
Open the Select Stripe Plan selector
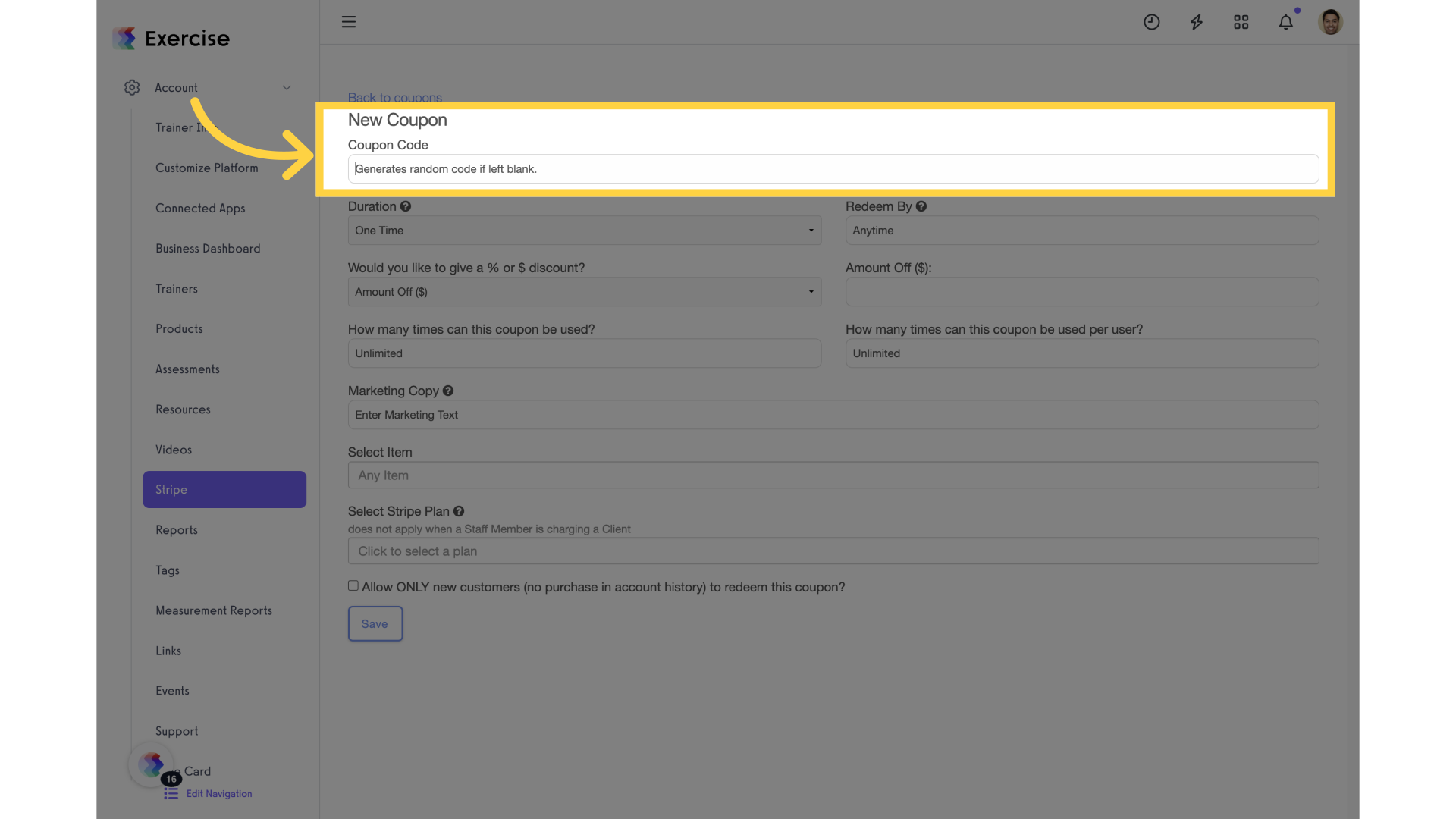(833, 551)
